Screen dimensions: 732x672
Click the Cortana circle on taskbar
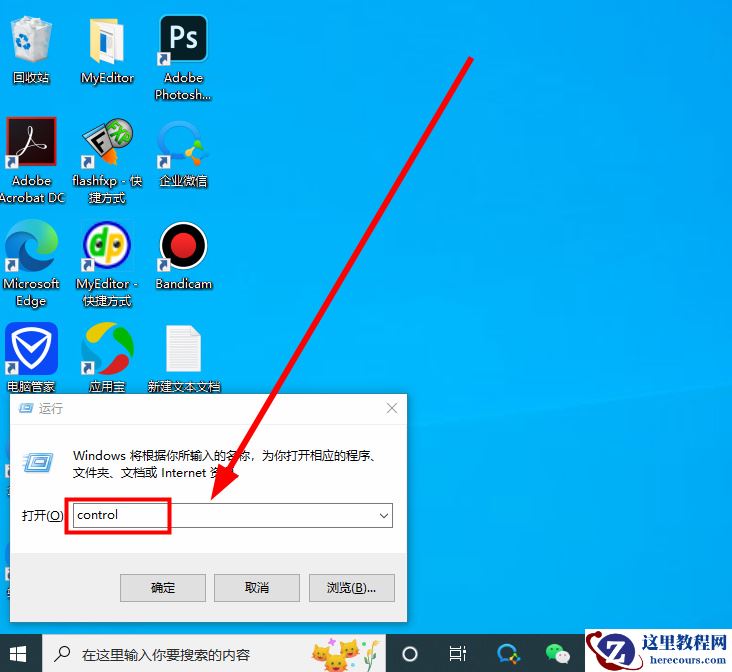pos(409,654)
